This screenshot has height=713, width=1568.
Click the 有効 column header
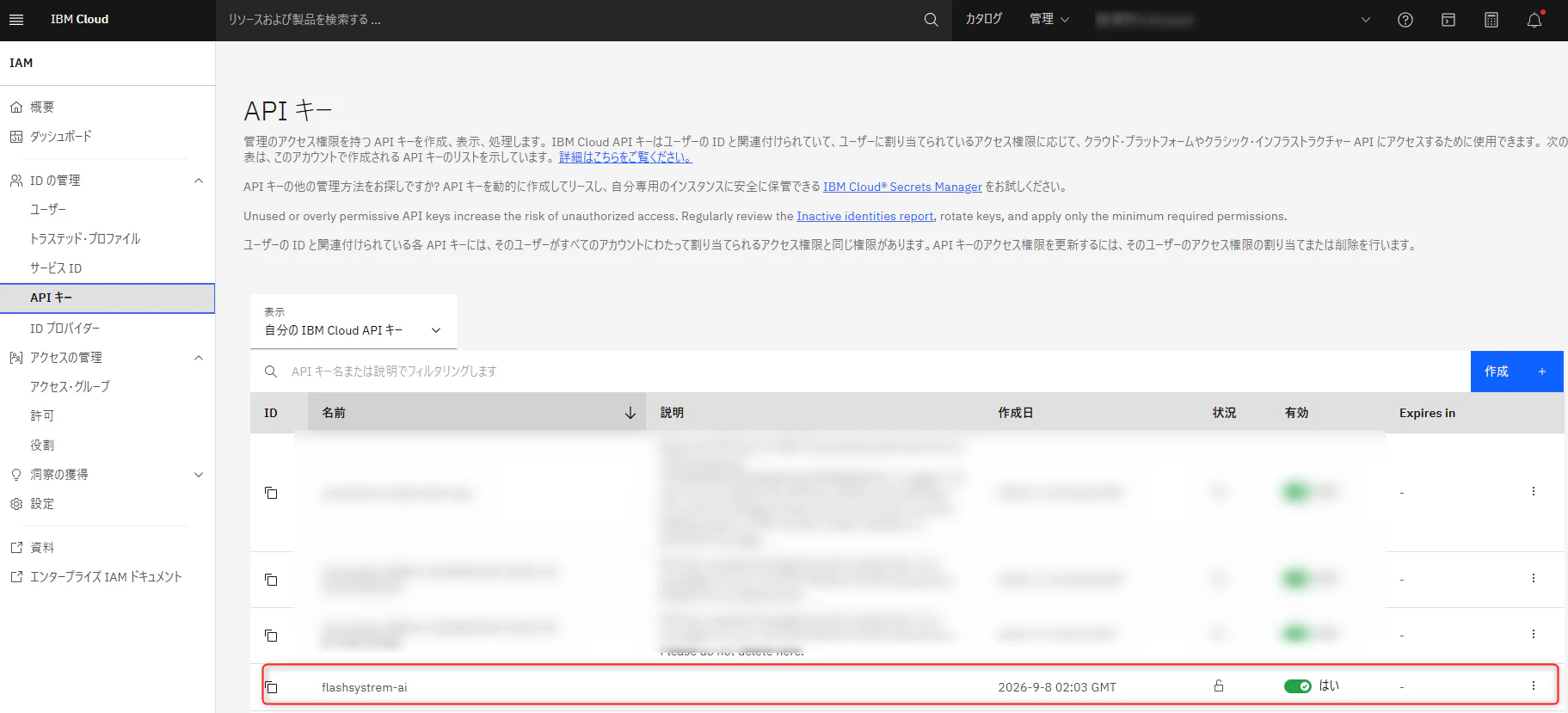1296,413
